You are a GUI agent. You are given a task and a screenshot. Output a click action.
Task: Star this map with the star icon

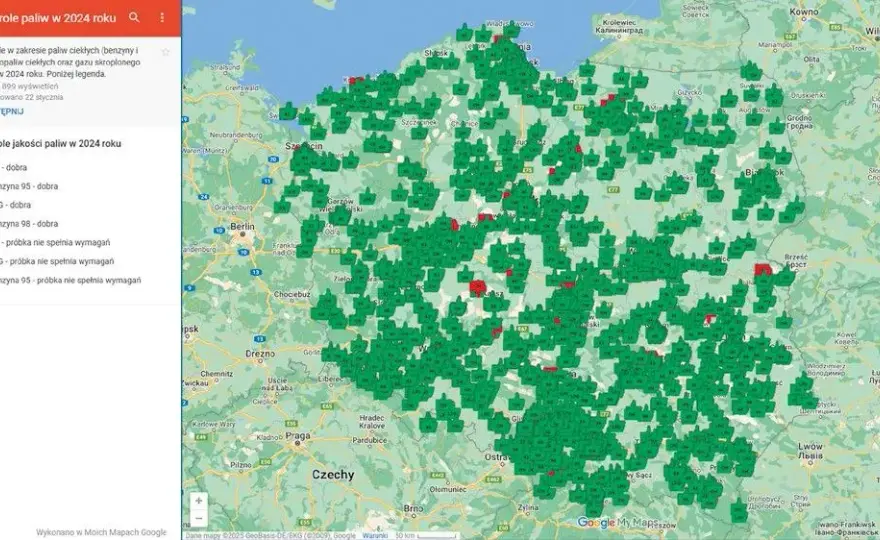(x=166, y=52)
